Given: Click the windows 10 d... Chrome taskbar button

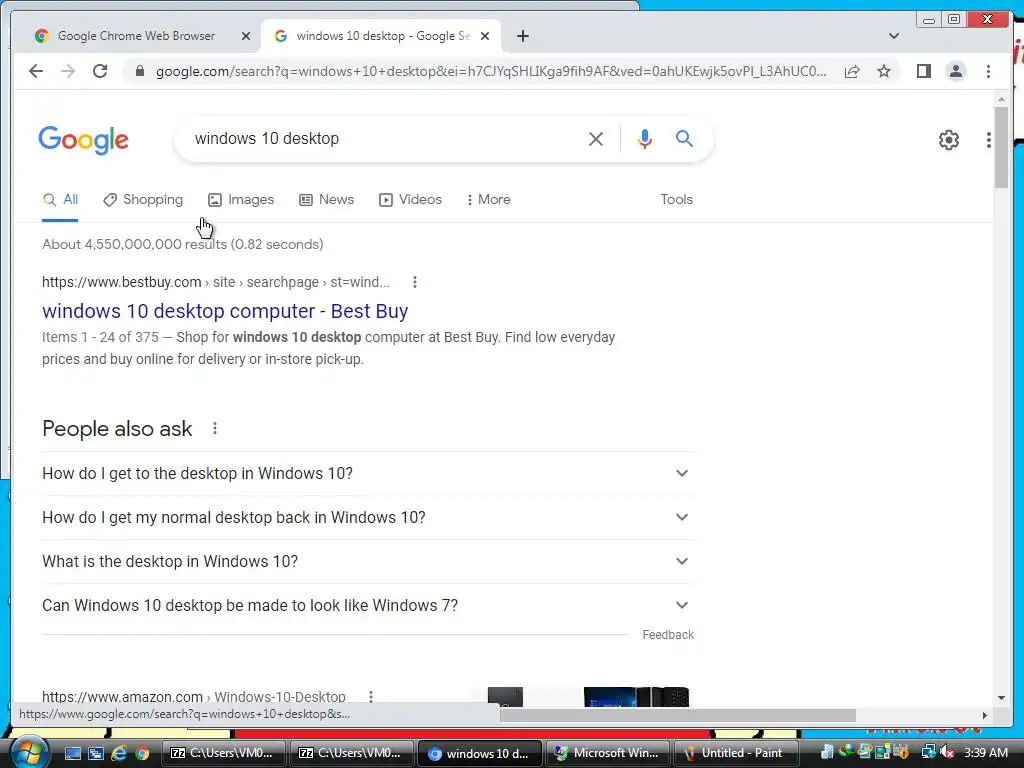Looking at the screenshot, I should (479, 753).
